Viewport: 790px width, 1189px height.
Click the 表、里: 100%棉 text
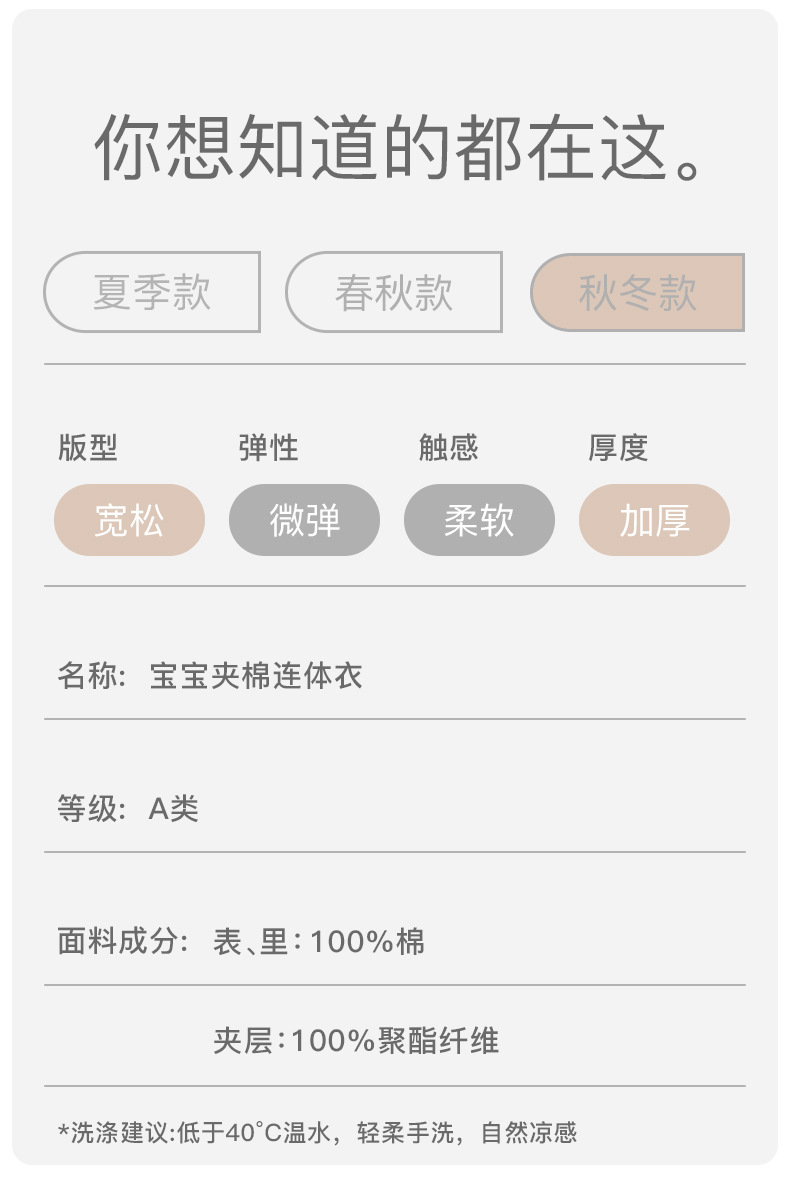click(319, 942)
